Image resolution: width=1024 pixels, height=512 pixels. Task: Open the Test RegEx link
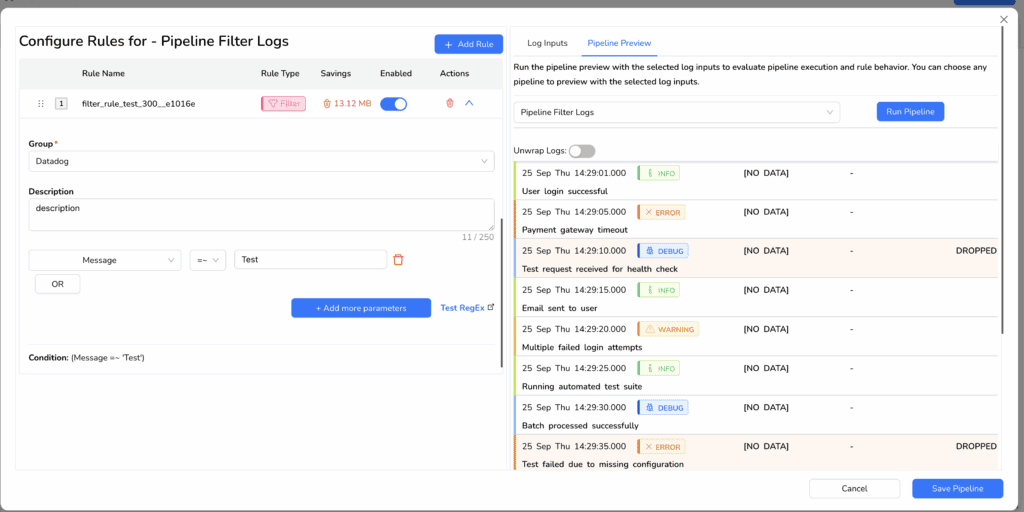[467, 308]
